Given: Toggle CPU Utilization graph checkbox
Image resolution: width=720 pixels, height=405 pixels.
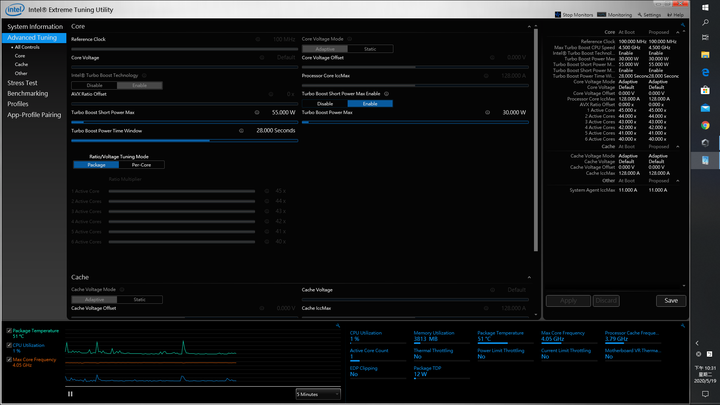Looking at the screenshot, I should click(x=9, y=345).
